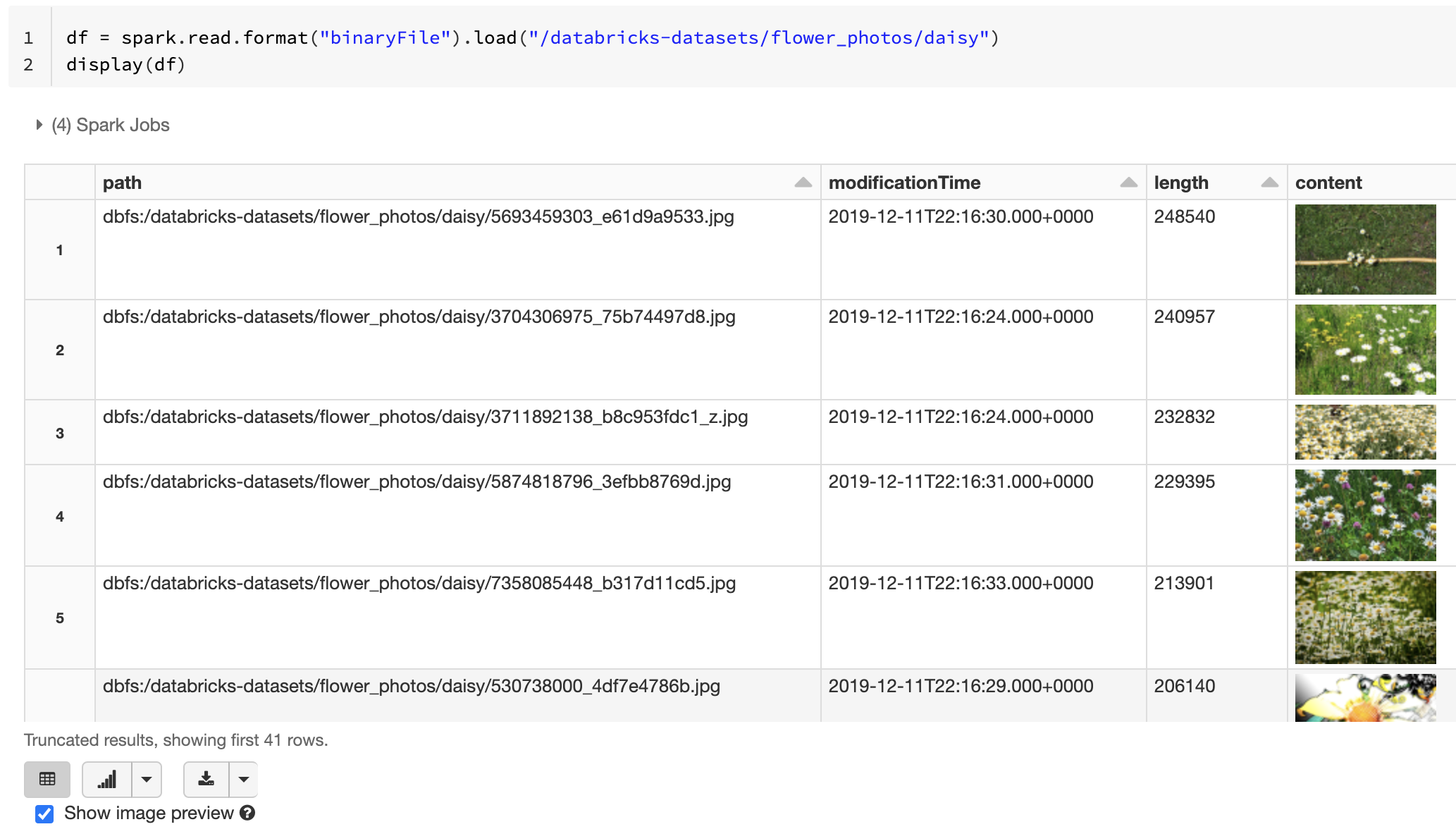Place cursor in the spark.read.format code line
The width and height of the screenshot is (1456, 829).
coord(533,37)
